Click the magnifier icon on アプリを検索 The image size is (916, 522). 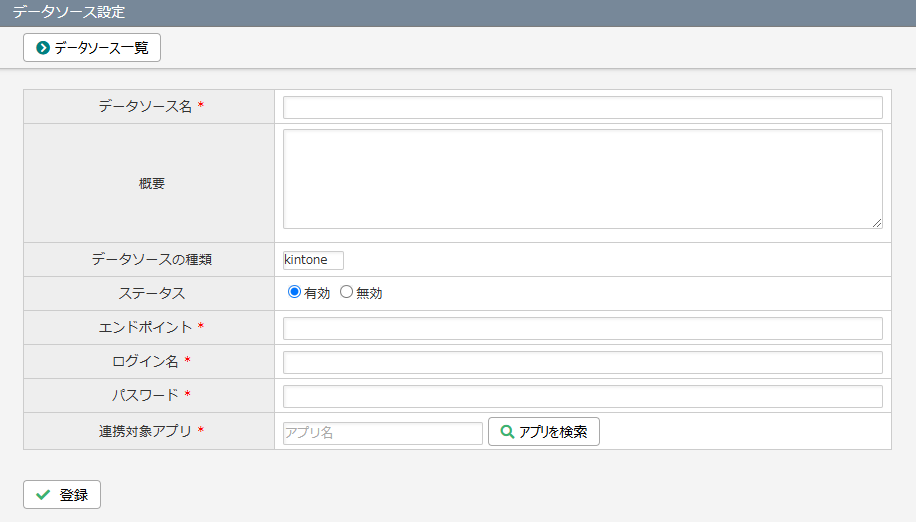(507, 432)
